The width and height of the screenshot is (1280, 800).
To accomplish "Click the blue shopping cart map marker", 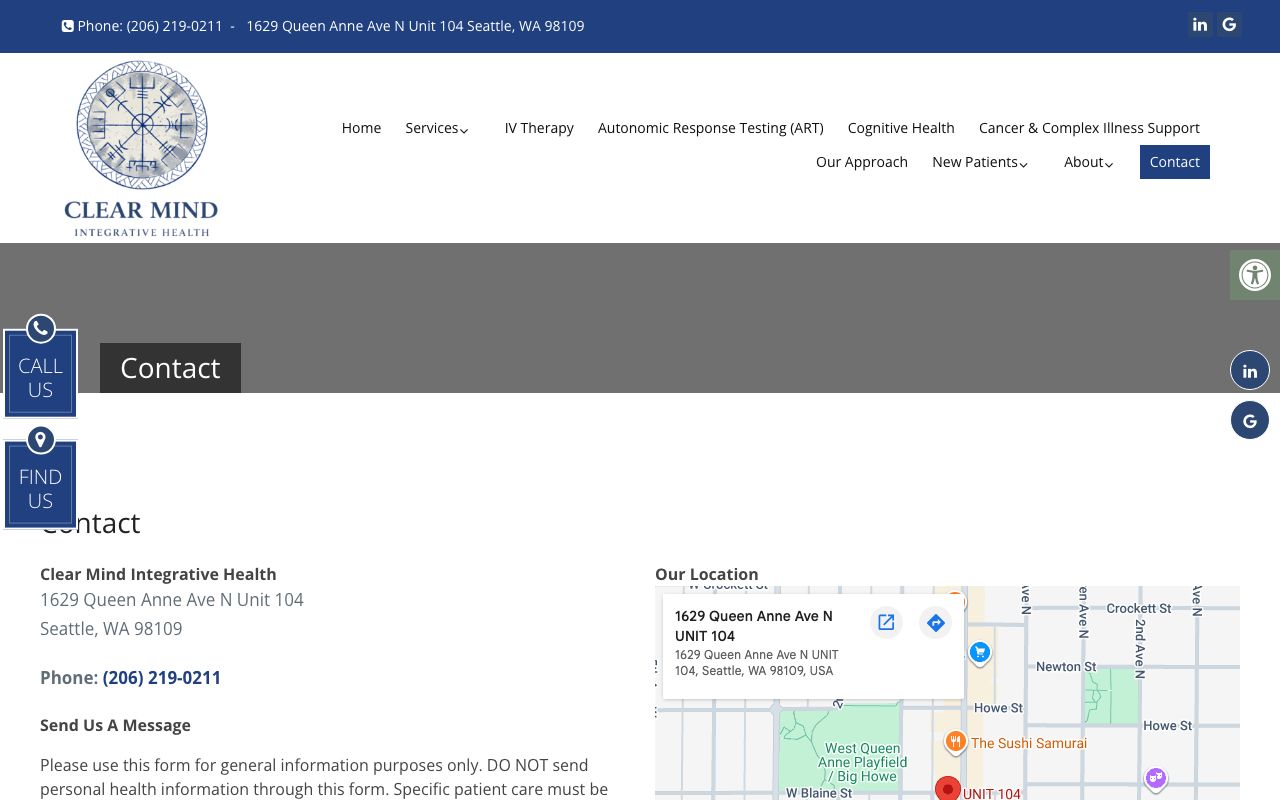I will point(979,653).
